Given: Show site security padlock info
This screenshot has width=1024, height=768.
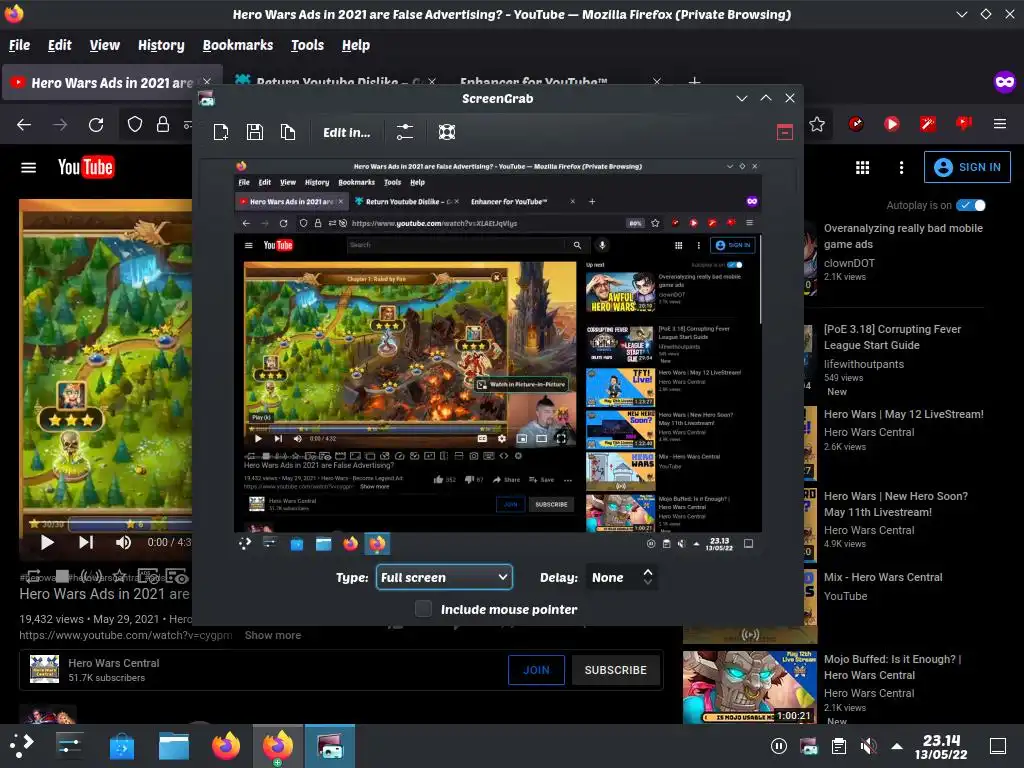Looking at the screenshot, I should [x=163, y=124].
